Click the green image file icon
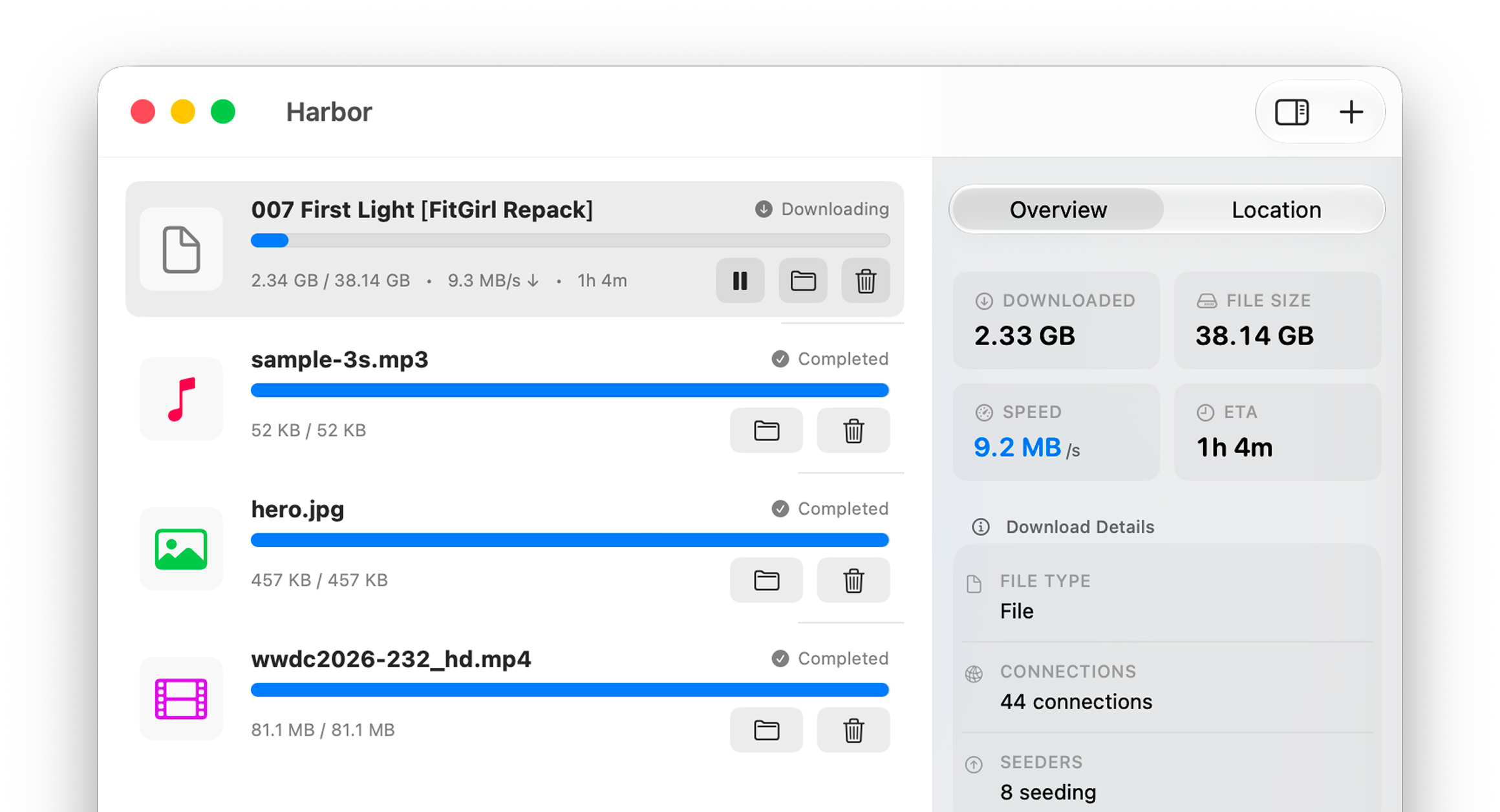 pyautogui.click(x=181, y=549)
